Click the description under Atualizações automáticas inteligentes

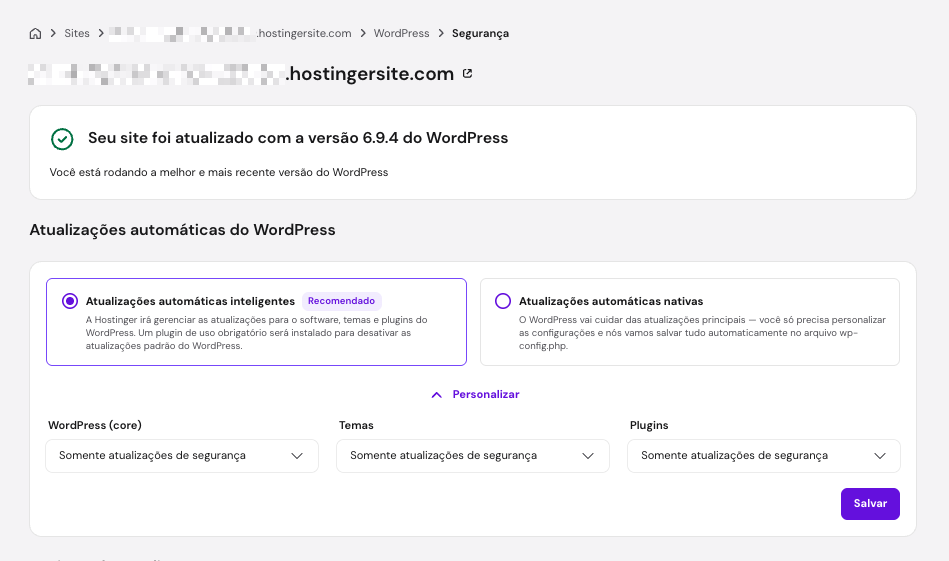(257, 333)
